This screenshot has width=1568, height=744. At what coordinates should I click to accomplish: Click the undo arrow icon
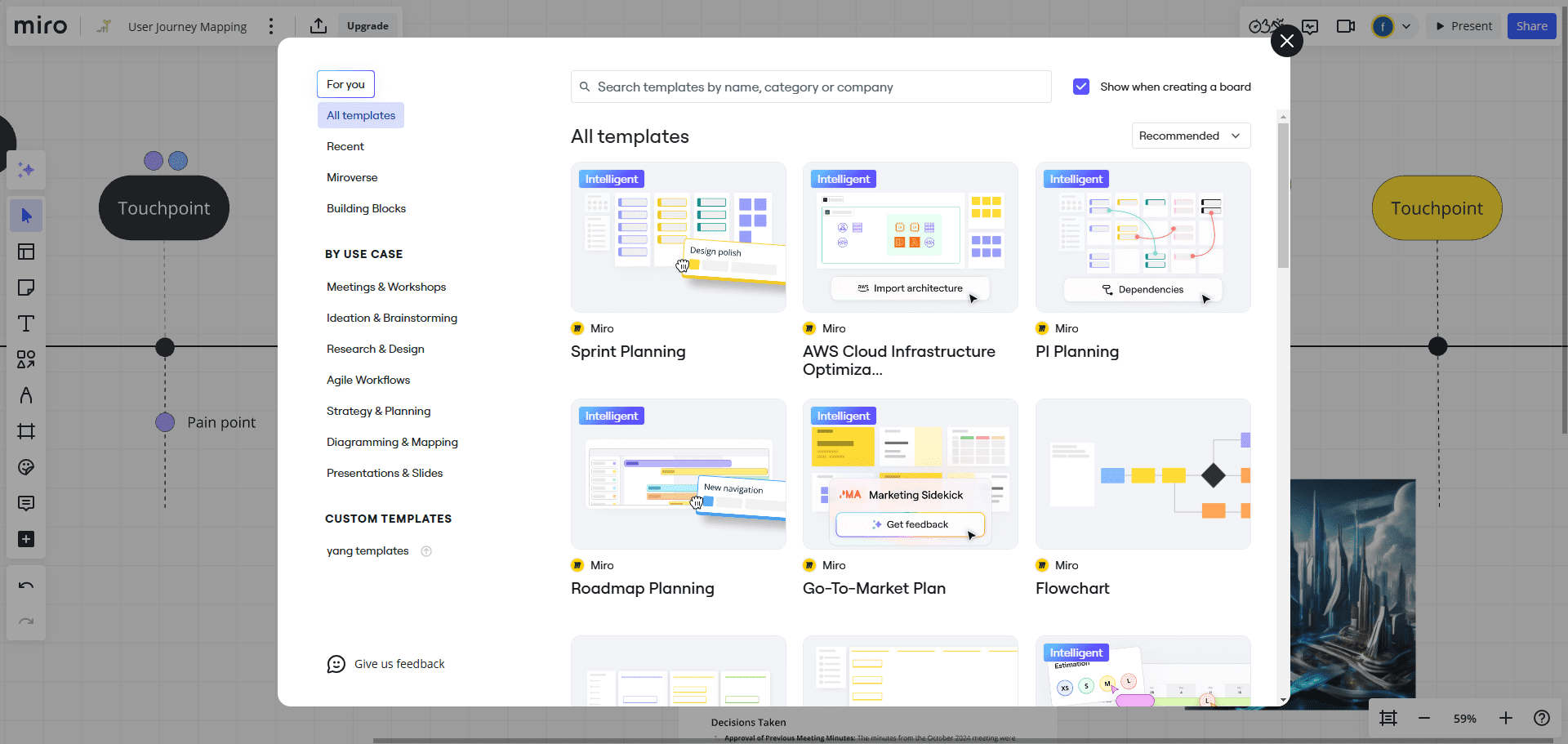(x=26, y=586)
